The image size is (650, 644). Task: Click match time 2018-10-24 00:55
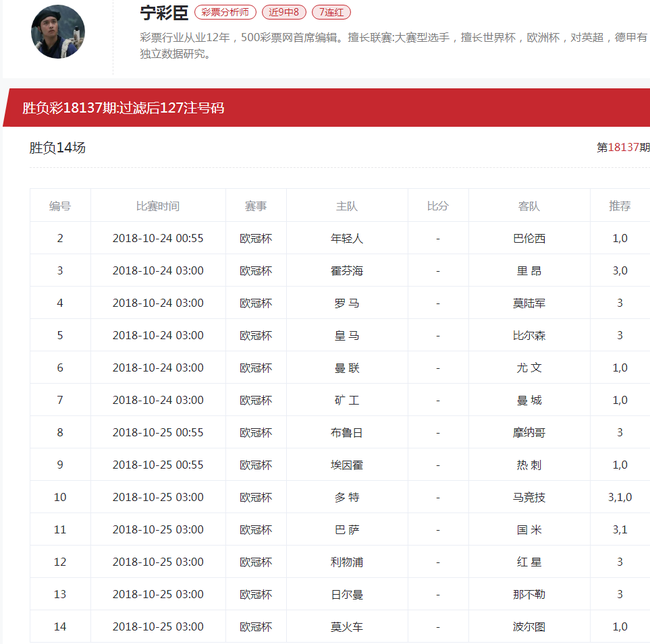(x=158, y=238)
